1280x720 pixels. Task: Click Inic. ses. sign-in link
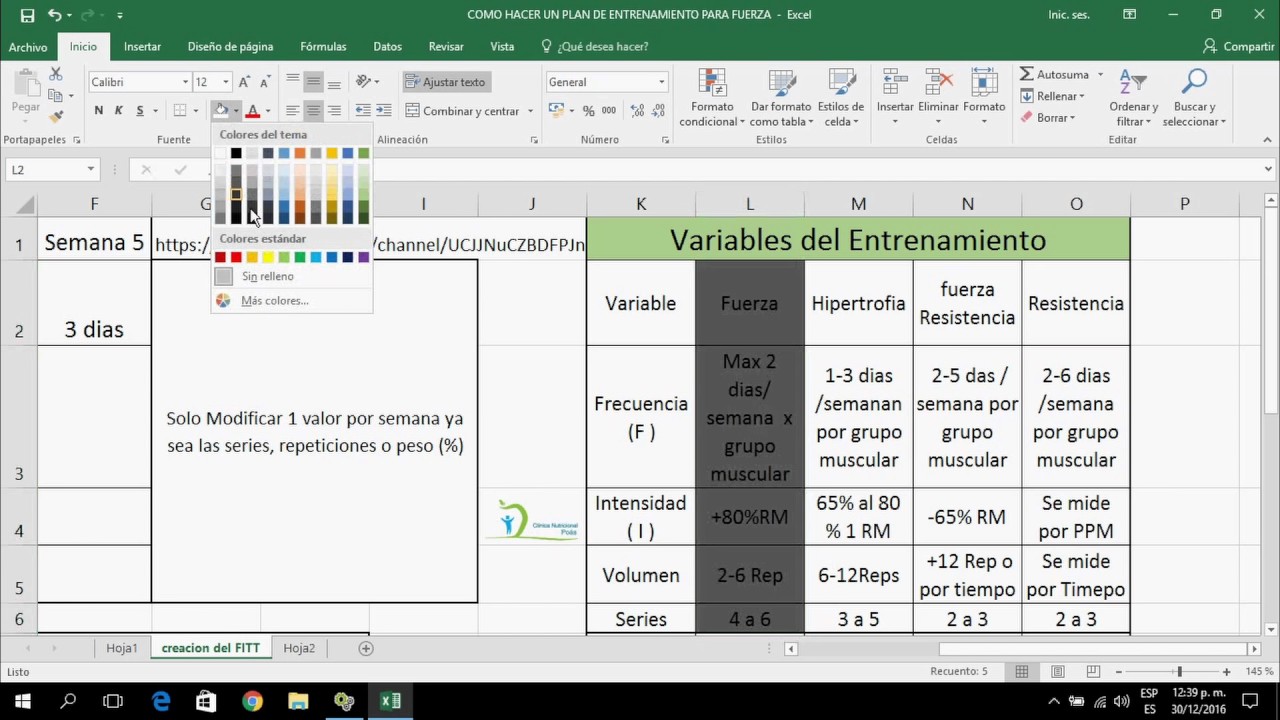[1069, 15]
